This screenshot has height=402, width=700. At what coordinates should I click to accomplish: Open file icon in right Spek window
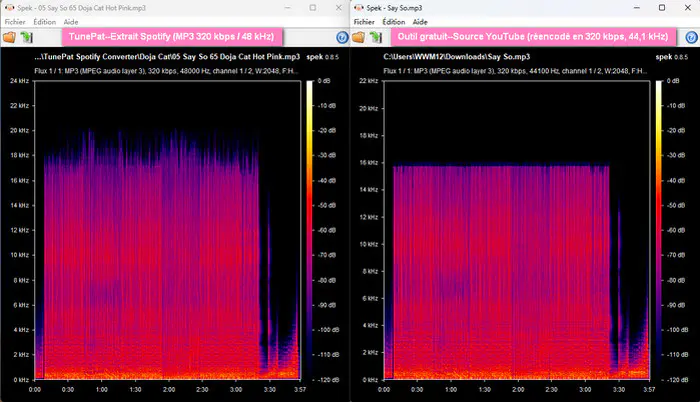click(358, 37)
